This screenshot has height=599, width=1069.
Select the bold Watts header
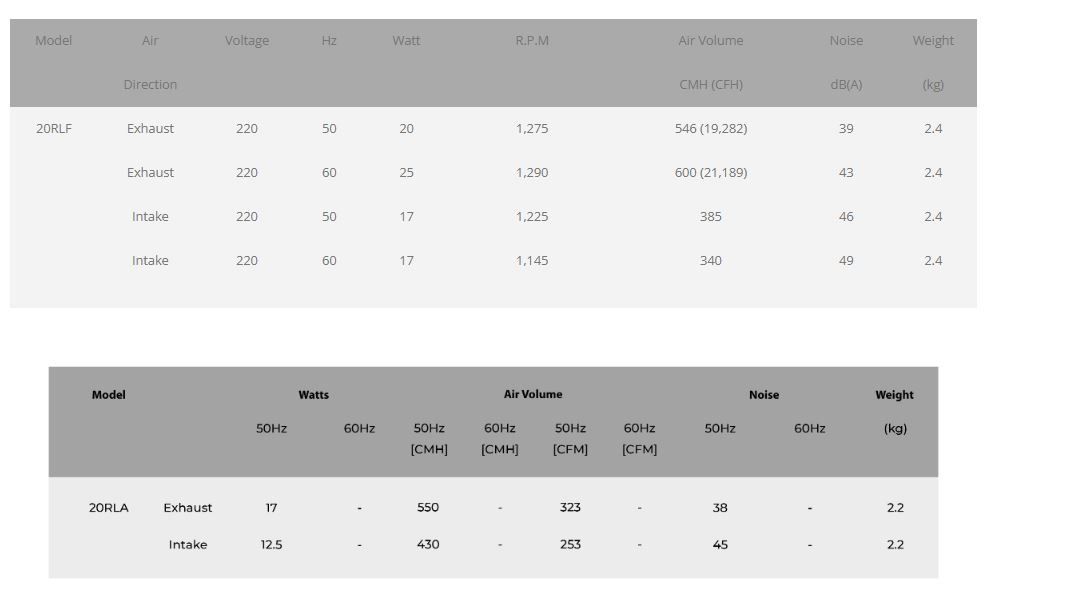pyautogui.click(x=313, y=395)
